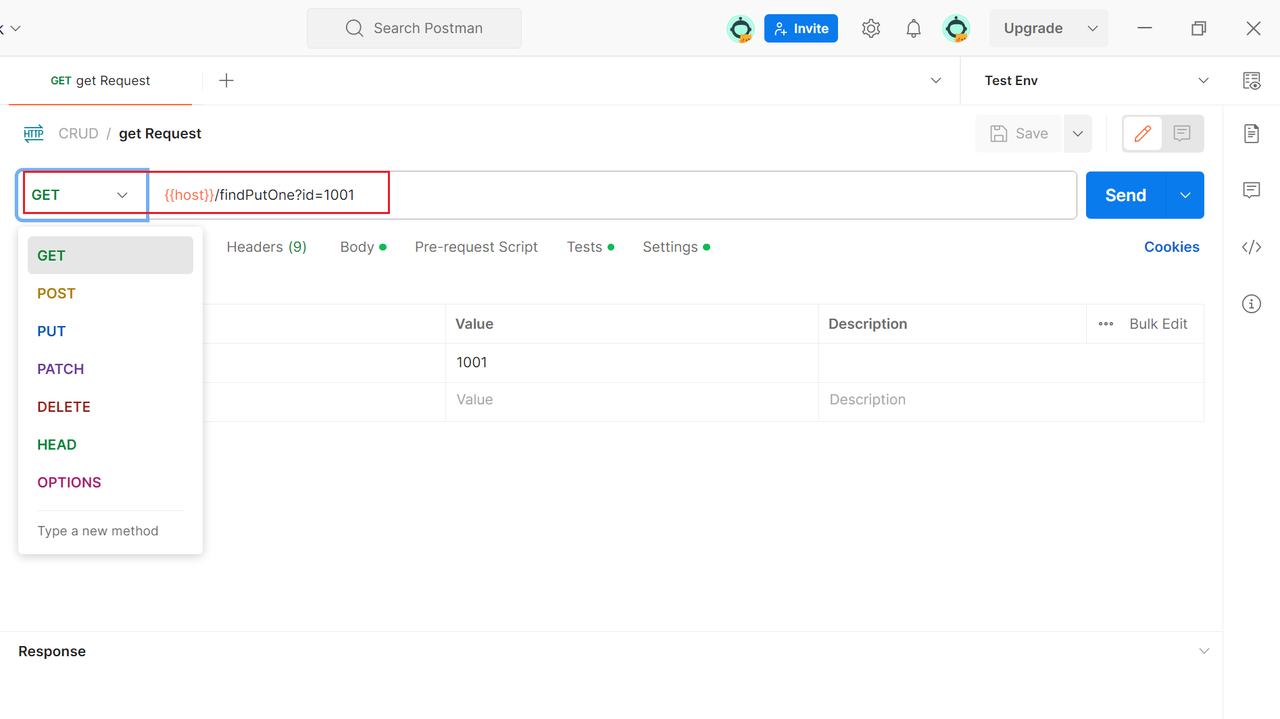1280x719 pixels.
Task: Click the Response label
Action: 52,651
